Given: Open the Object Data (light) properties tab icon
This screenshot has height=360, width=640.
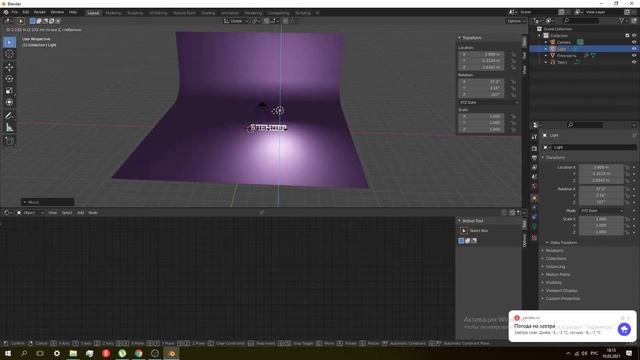Looking at the screenshot, I should [x=534, y=226].
